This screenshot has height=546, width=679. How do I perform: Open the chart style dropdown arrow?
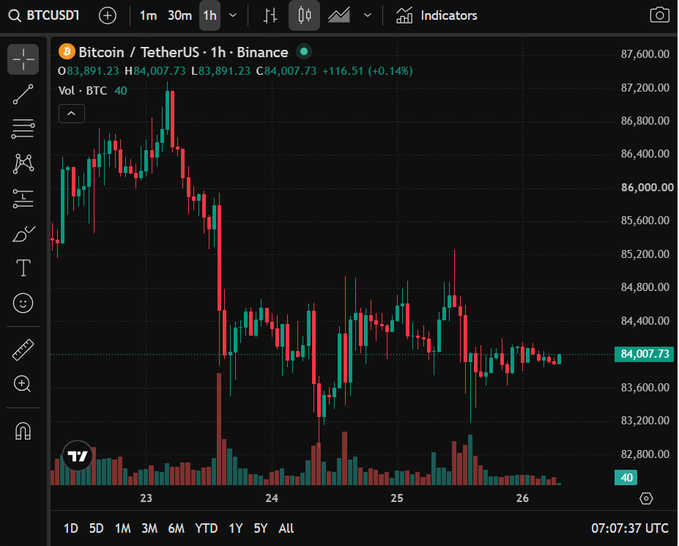[x=368, y=16]
